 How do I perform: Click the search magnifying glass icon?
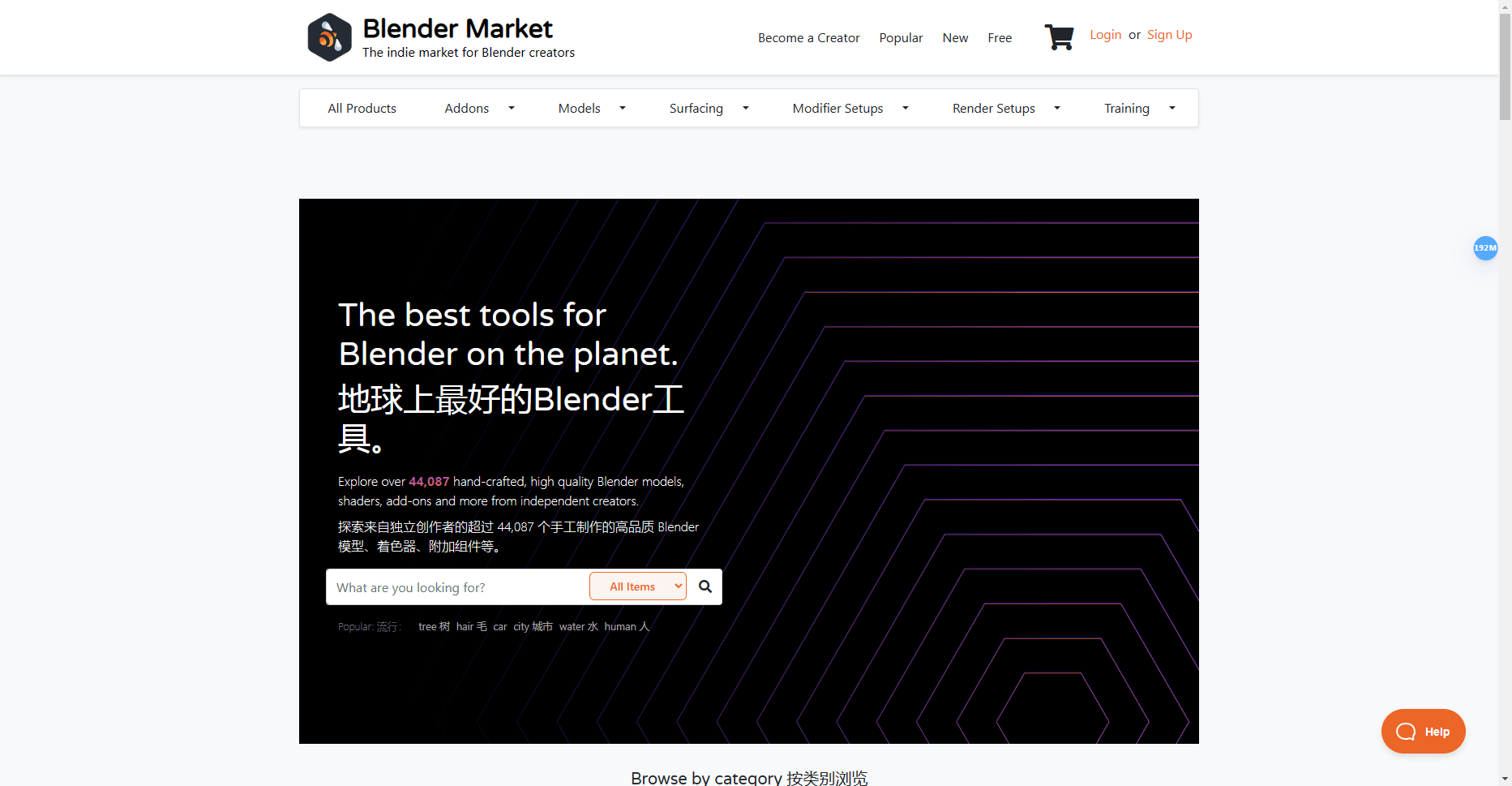click(705, 586)
